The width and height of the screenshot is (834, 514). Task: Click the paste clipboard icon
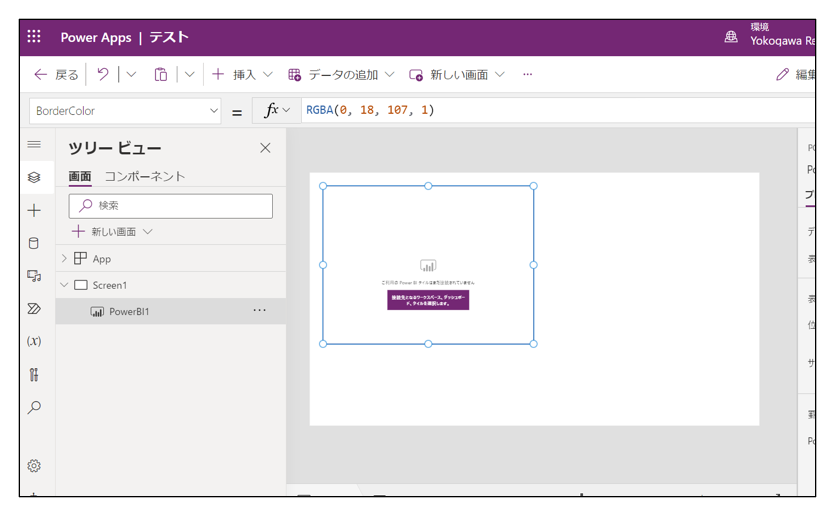[161, 74]
